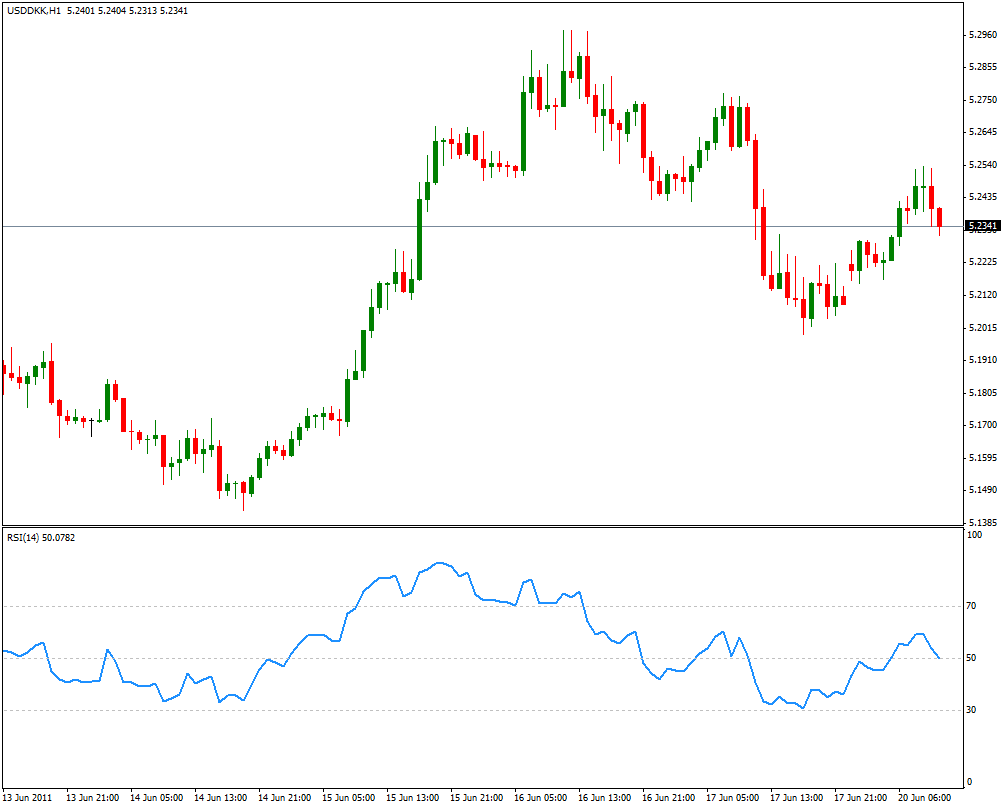Click the 15 Jun 05:00 time label

[349, 798]
